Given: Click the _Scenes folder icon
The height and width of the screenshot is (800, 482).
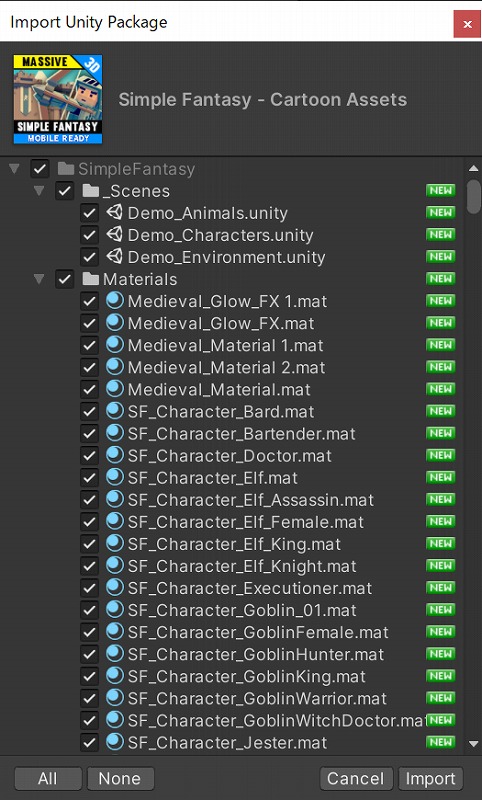Looking at the screenshot, I should pyautogui.click(x=90, y=191).
